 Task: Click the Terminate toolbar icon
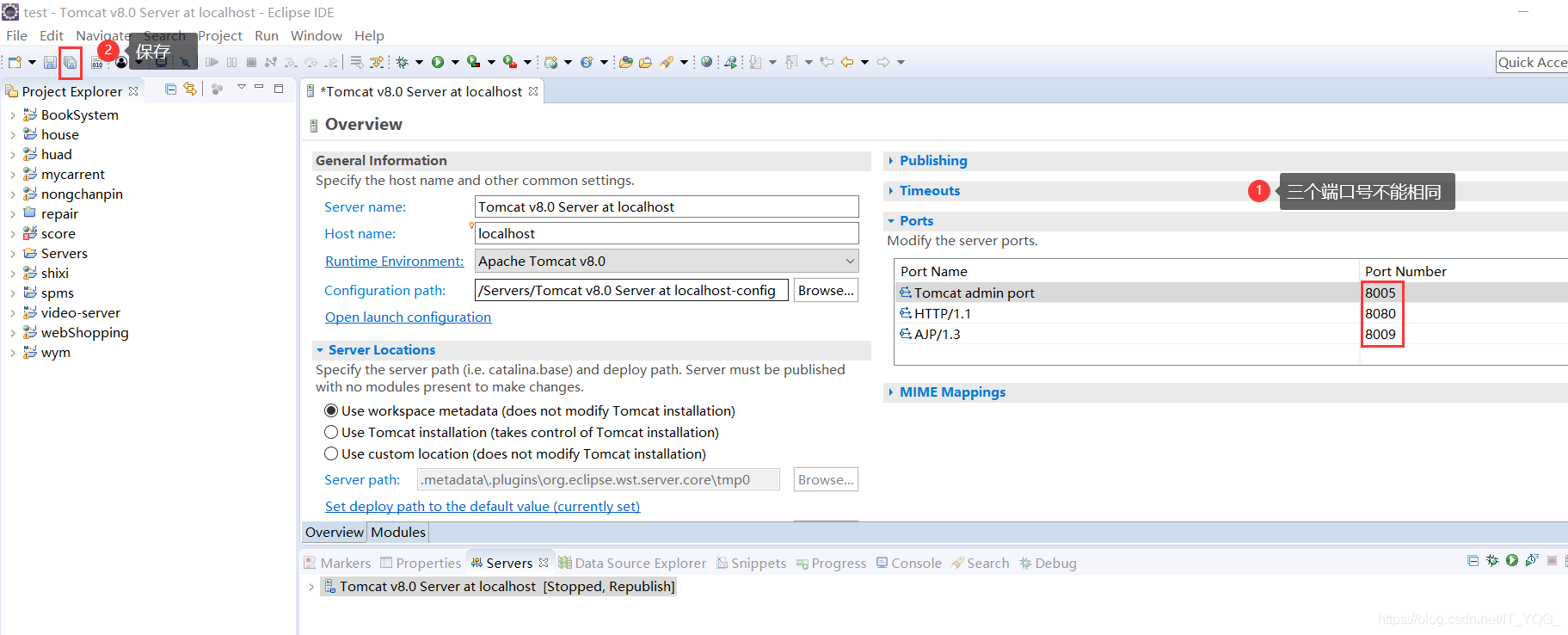pos(251,62)
